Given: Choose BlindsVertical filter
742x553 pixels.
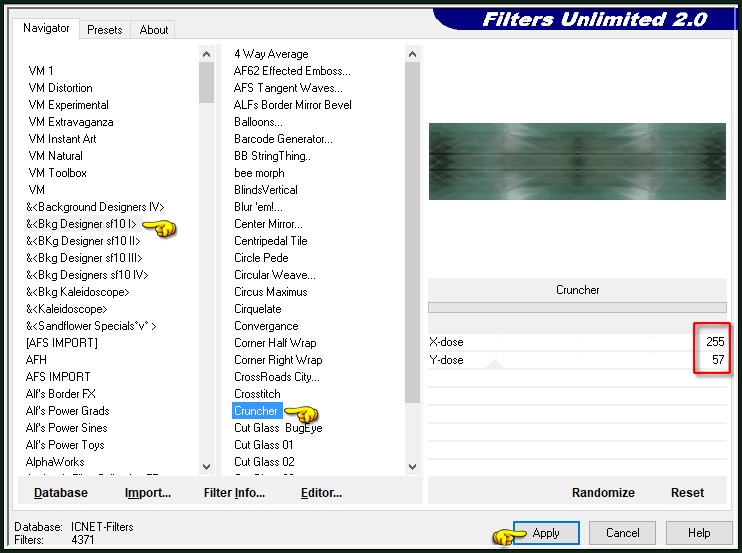Looking at the screenshot, I should (x=265, y=190).
